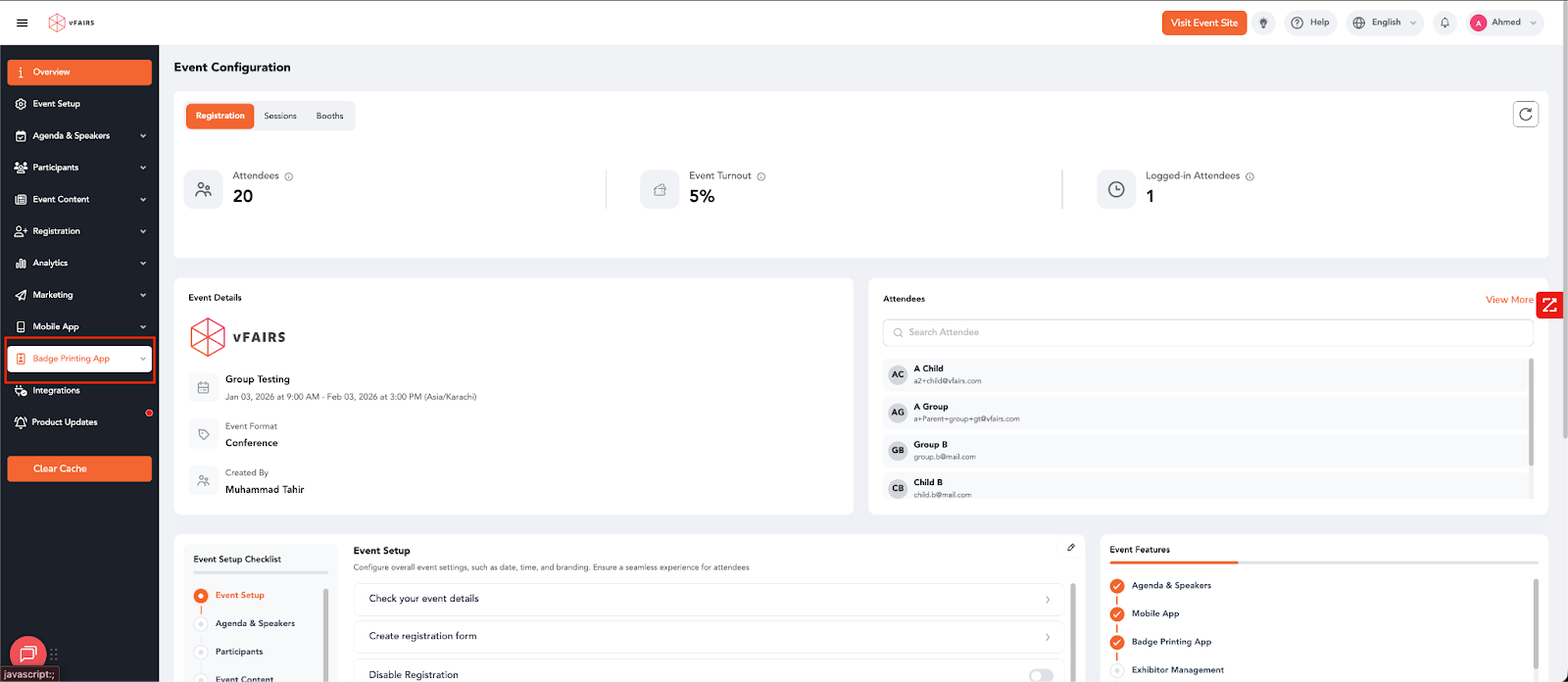1568x682 pixels.
Task: Click the View More attendees link
Action: (1508, 300)
